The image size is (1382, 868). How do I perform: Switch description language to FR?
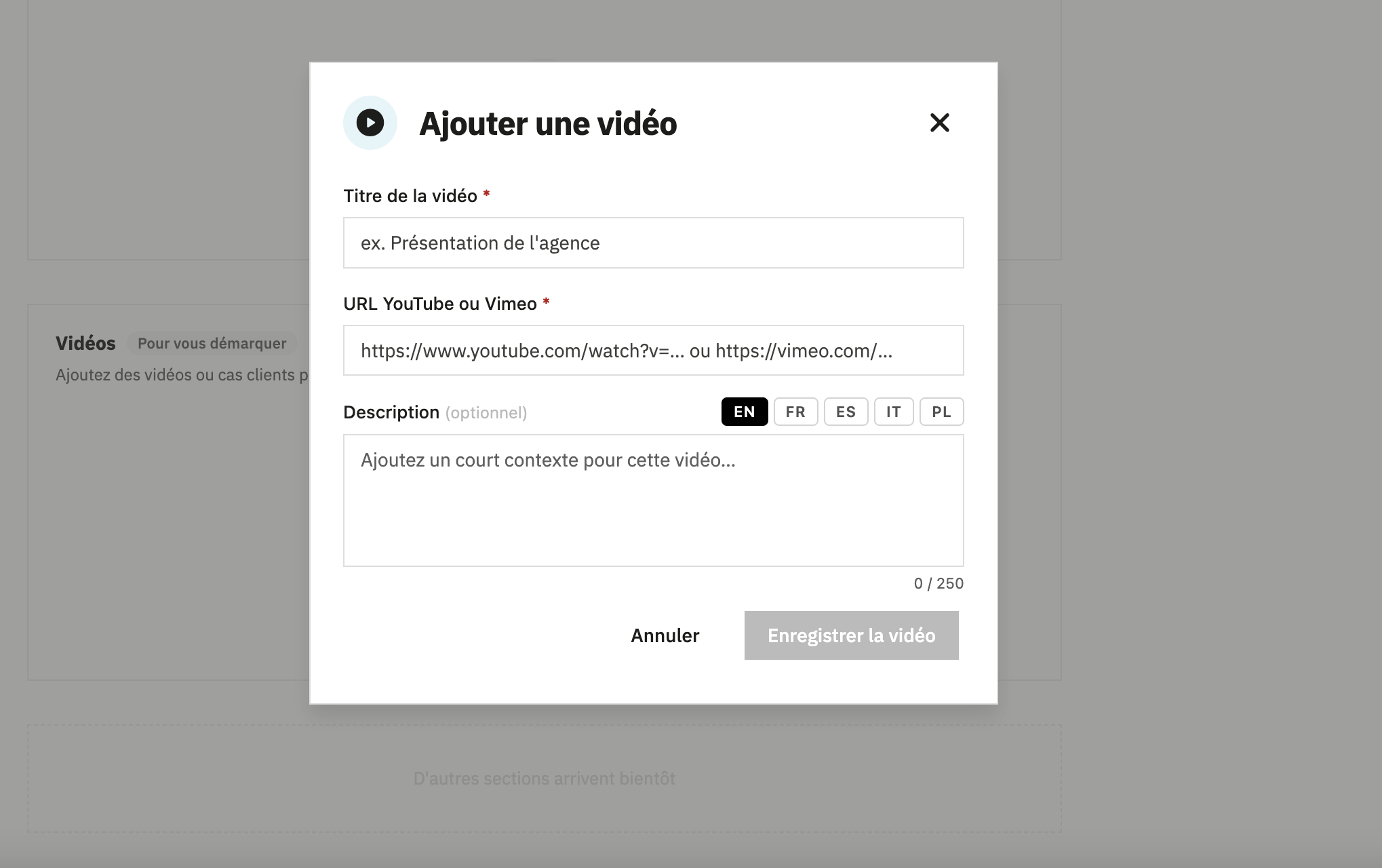click(795, 412)
